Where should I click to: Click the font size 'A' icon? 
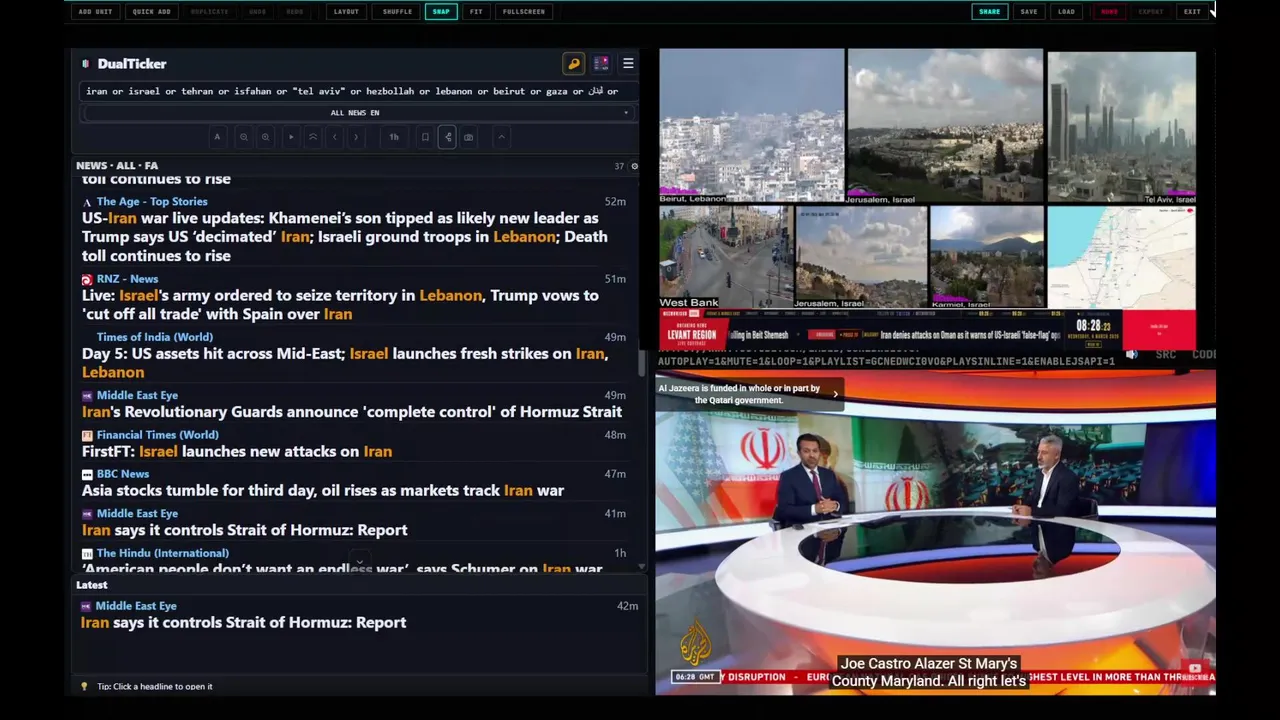point(217,137)
